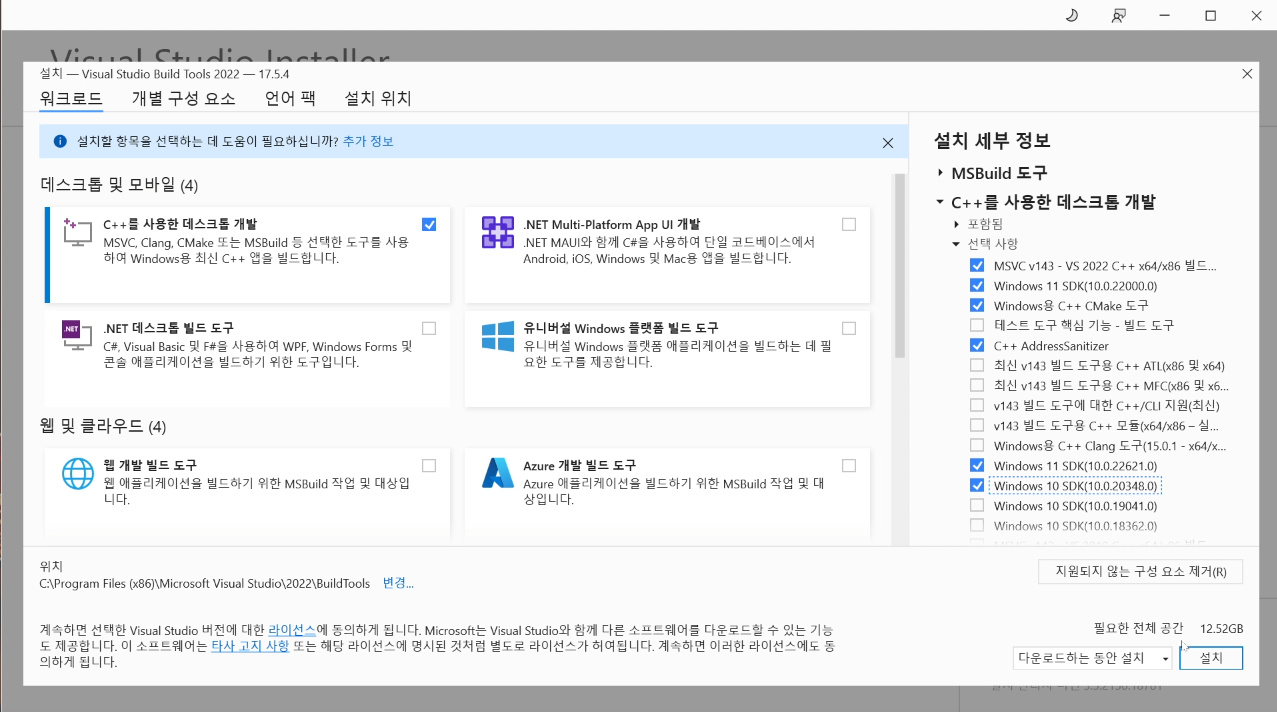Switch to the 개별 구성 요소 tab

(184, 99)
